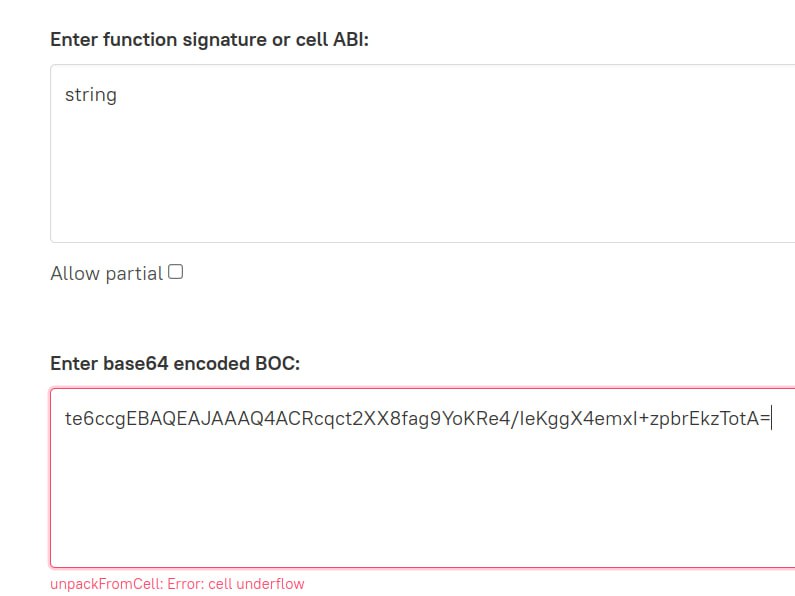Click the word 'string' in signature box
795x596 pixels.
pyautogui.click(x=91, y=95)
